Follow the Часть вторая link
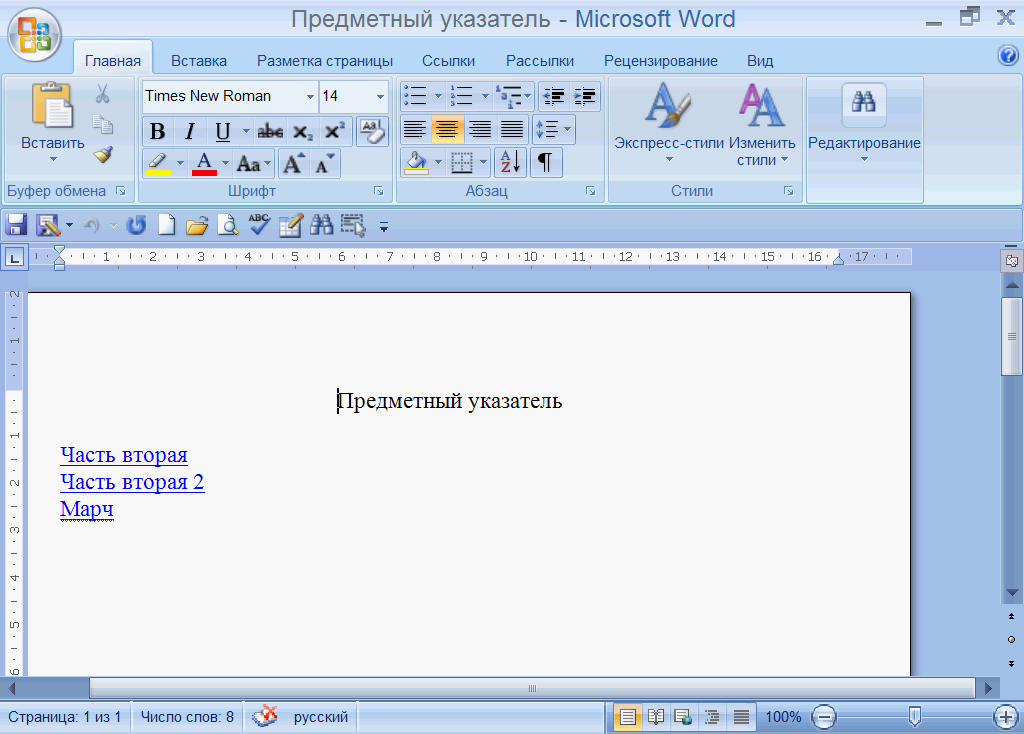Viewport: 1024px width, 734px height. click(x=123, y=455)
